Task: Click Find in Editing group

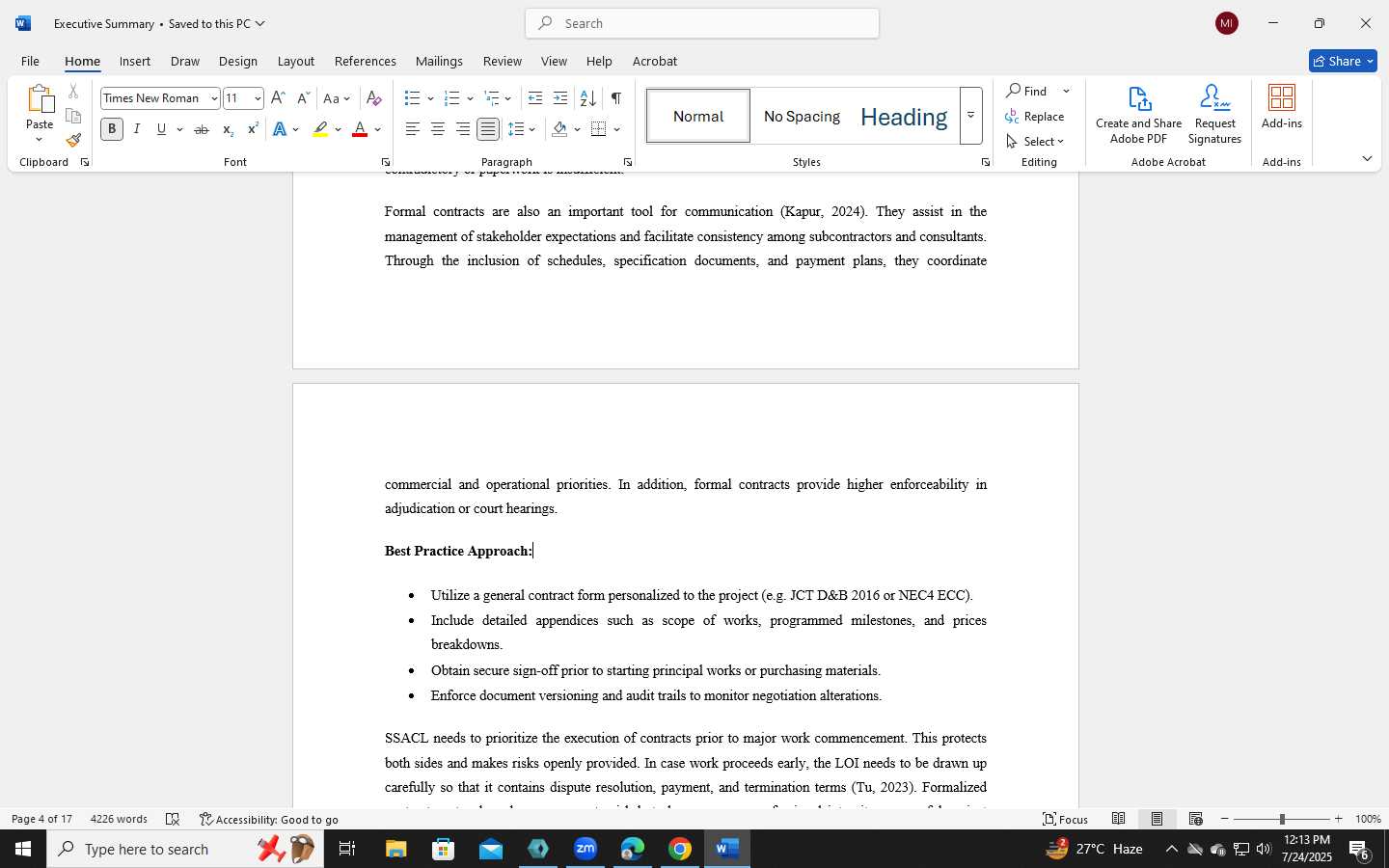Action: pyautogui.click(x=1027, y=91)
